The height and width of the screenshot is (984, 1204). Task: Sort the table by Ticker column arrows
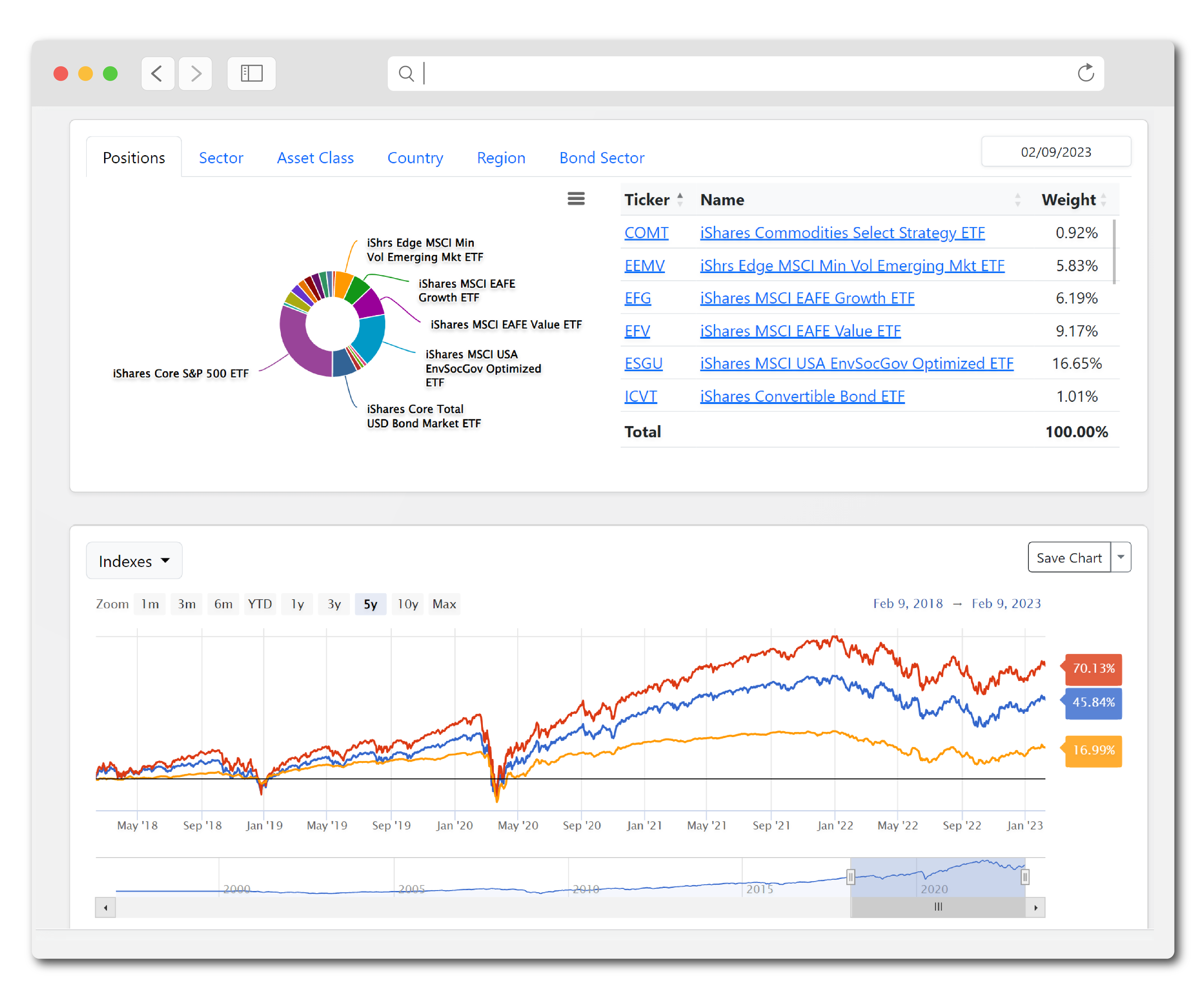680,200
